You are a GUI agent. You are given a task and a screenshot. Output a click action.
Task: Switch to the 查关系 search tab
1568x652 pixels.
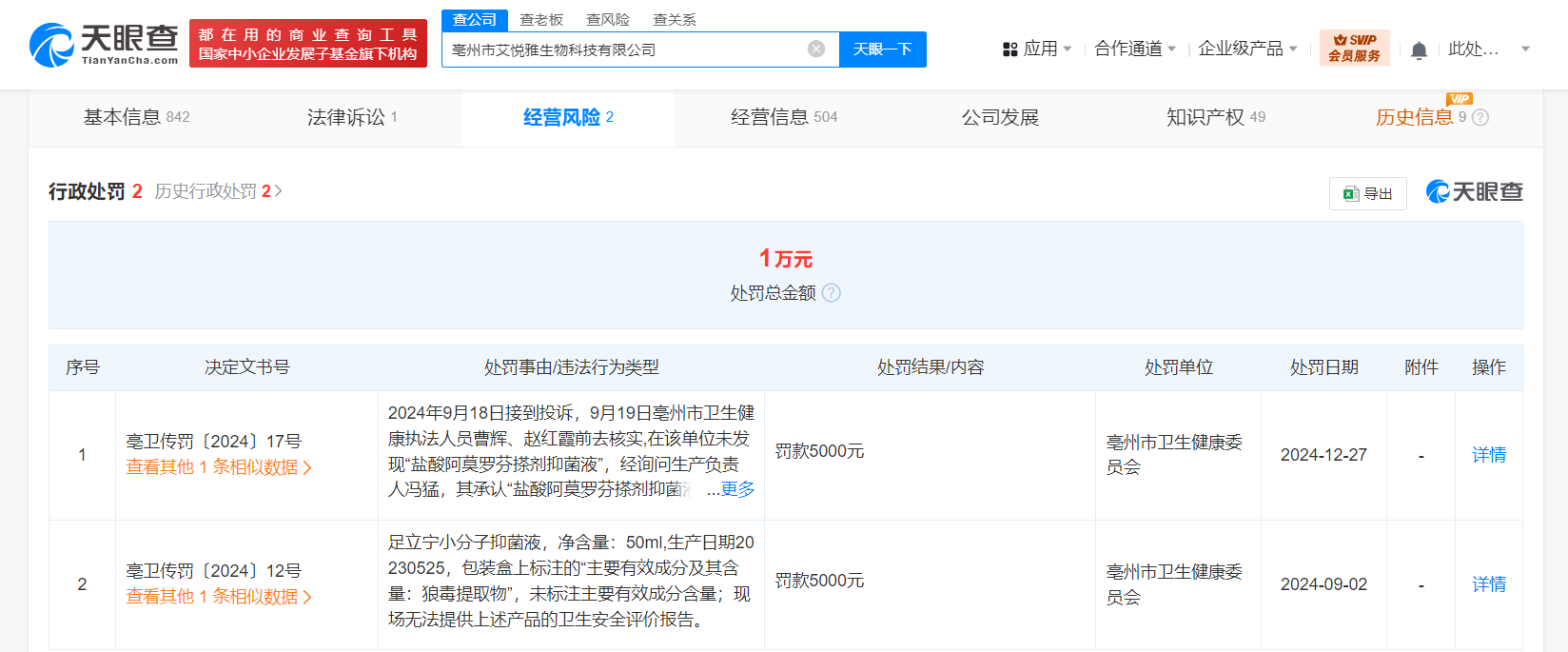coord(675,19)
